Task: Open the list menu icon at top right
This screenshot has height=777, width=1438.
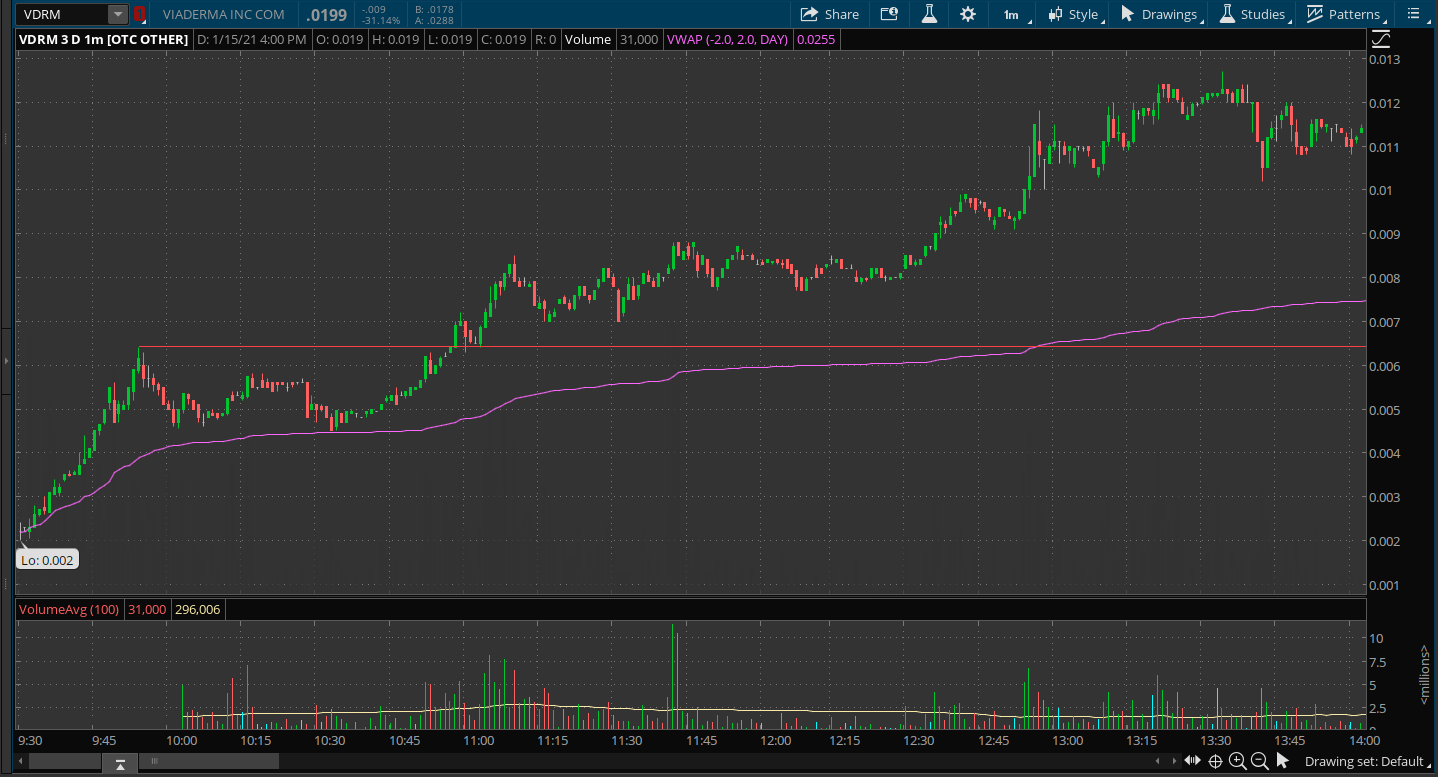Action: 1414,14
